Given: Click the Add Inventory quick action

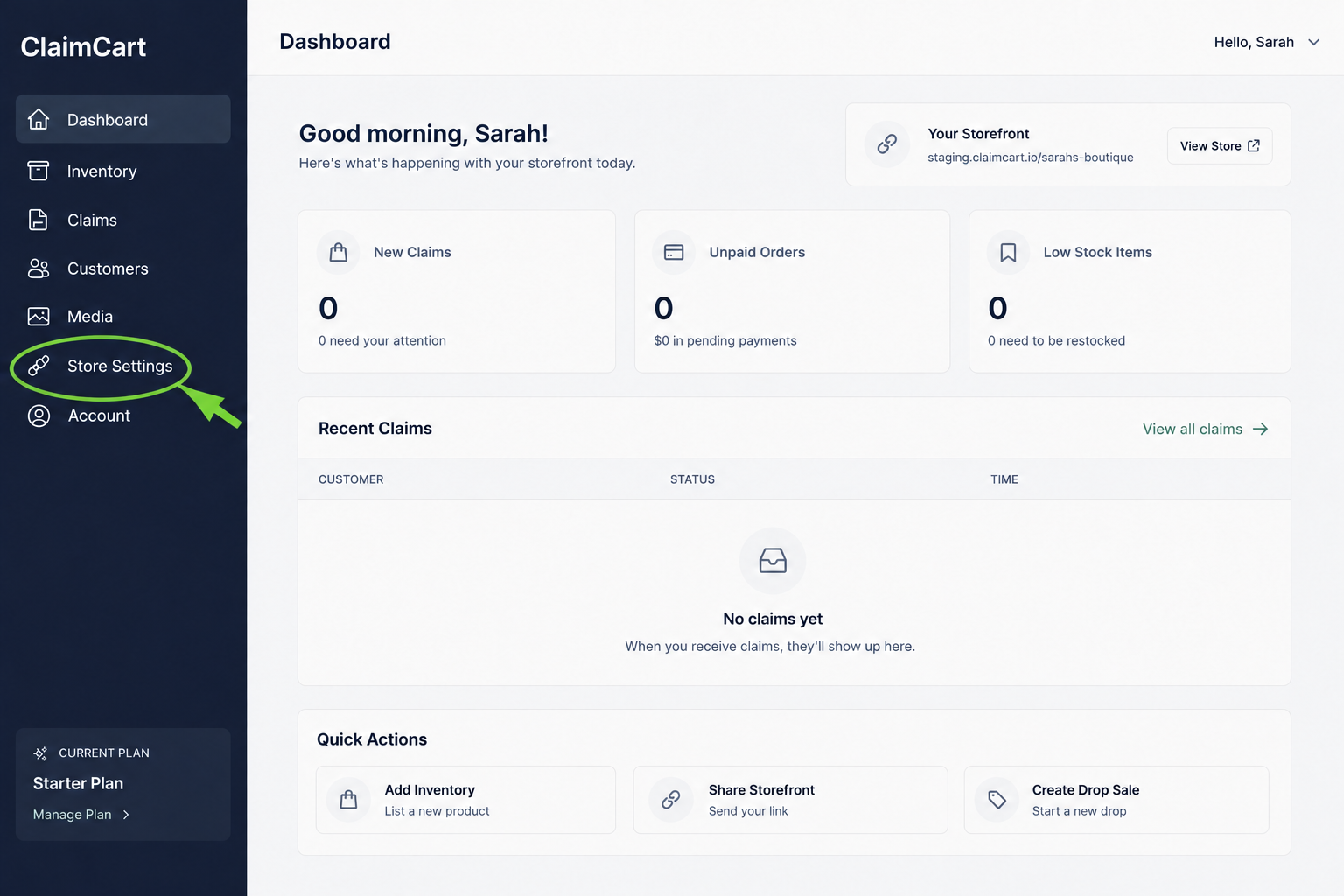Looking at the screenshot, I should tap(465, 800).
